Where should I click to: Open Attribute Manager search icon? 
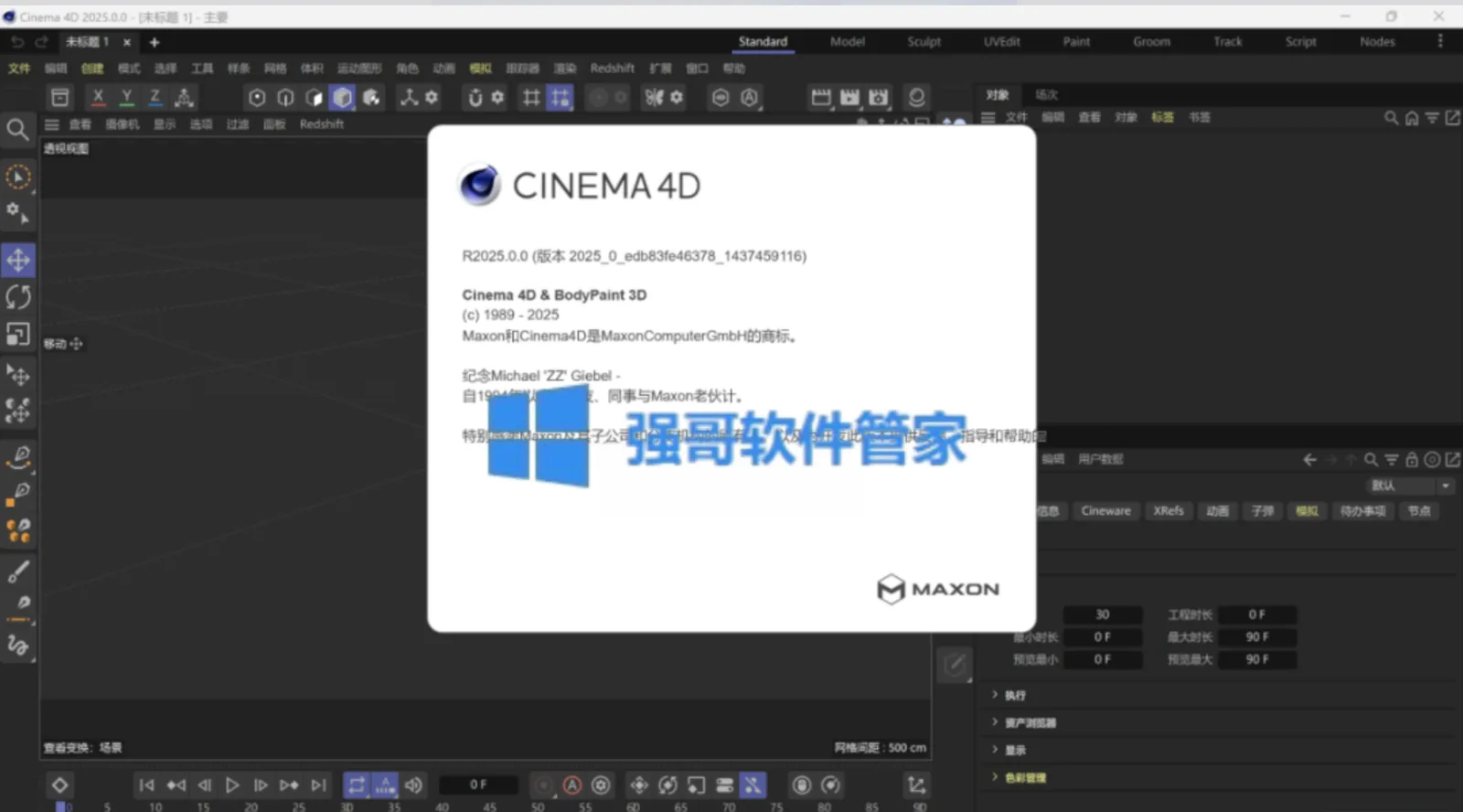[1371, 460]
